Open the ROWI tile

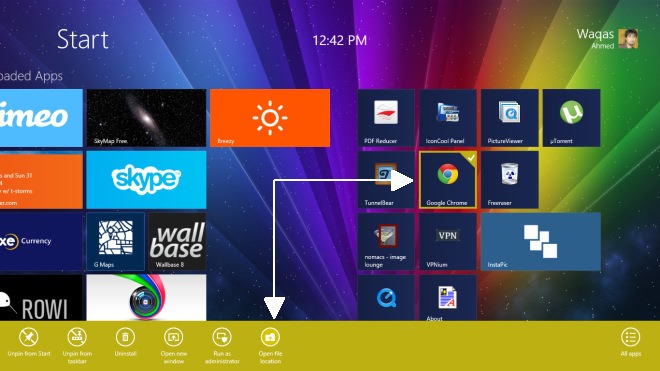pos(41,298)
